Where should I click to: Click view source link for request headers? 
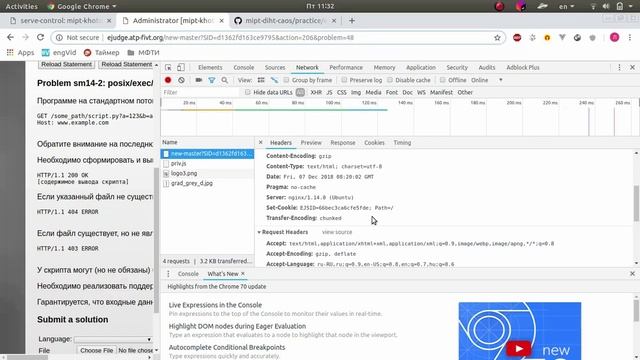coord(337,232)
